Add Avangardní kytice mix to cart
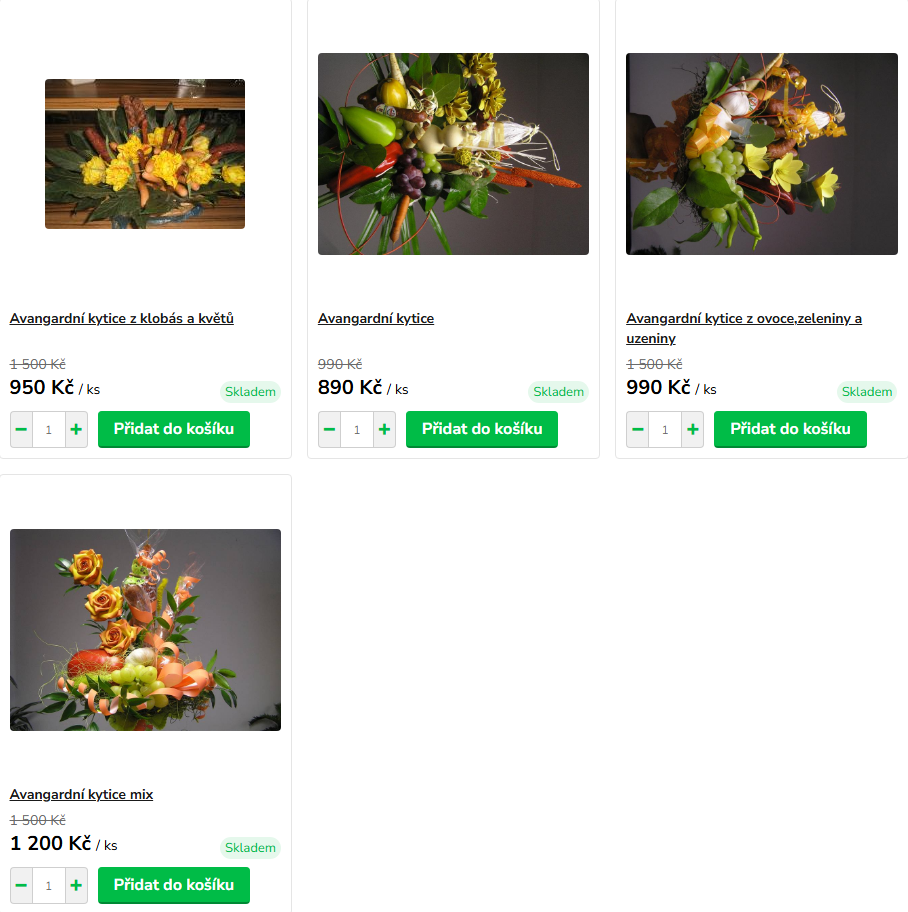Screen dimensions: 908x912 [x=174, y=885]
